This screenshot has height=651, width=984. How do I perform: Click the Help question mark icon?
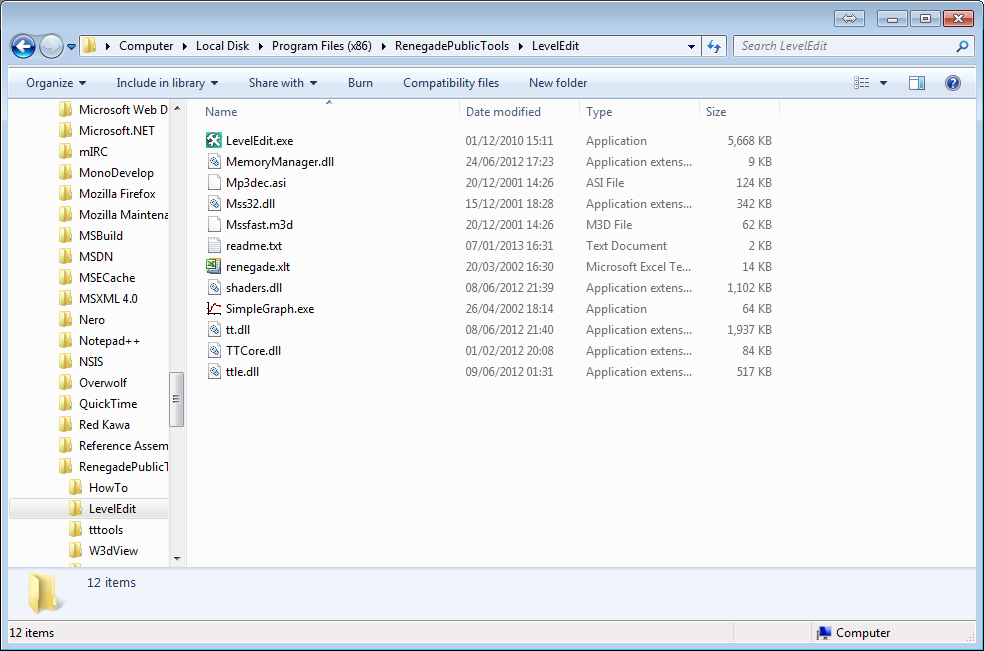click(x=952, y=83)
